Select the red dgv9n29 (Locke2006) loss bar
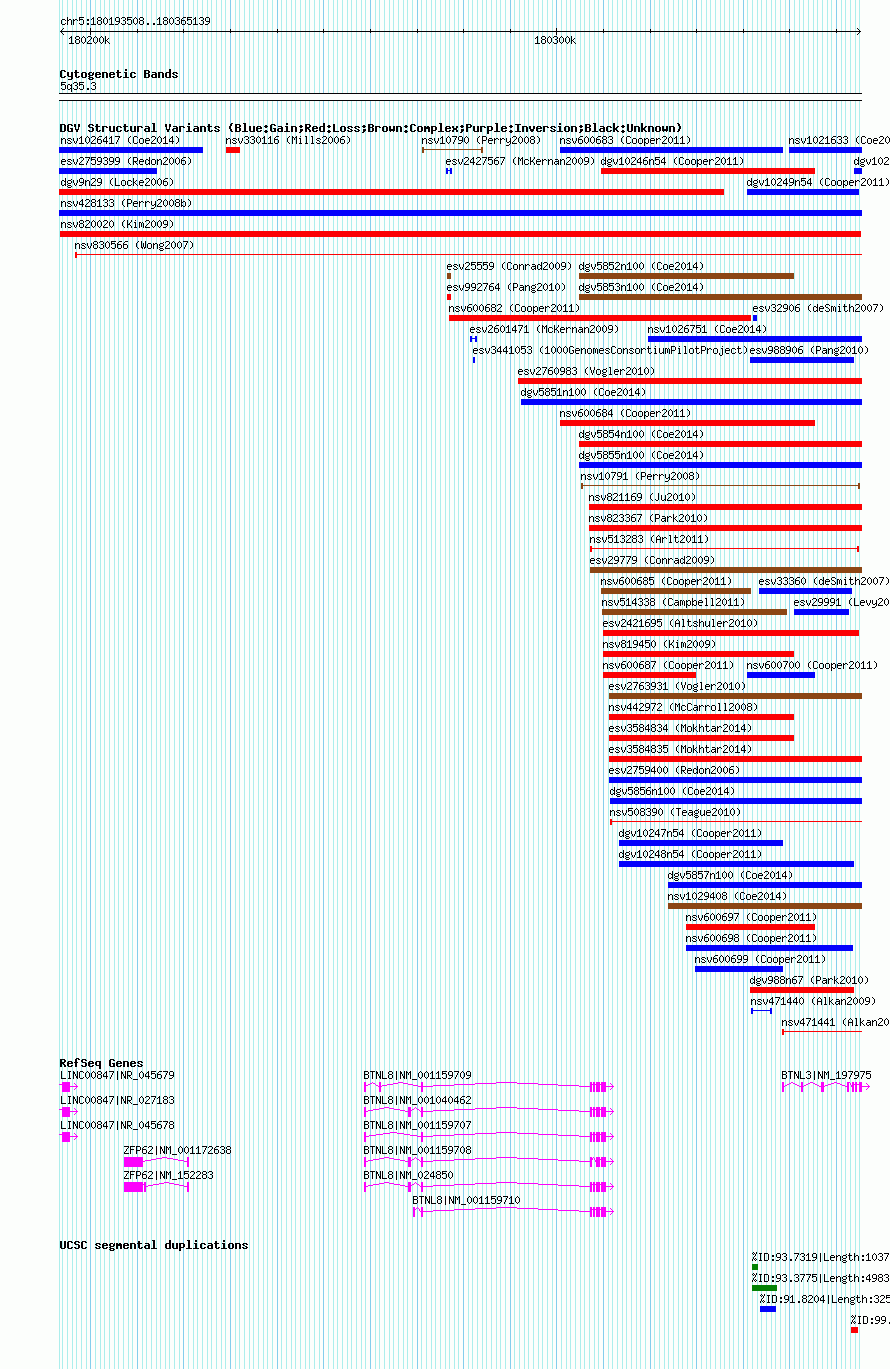Image resolution: width=890 pixels, height=1369 pixels. (x=392, y=192)
